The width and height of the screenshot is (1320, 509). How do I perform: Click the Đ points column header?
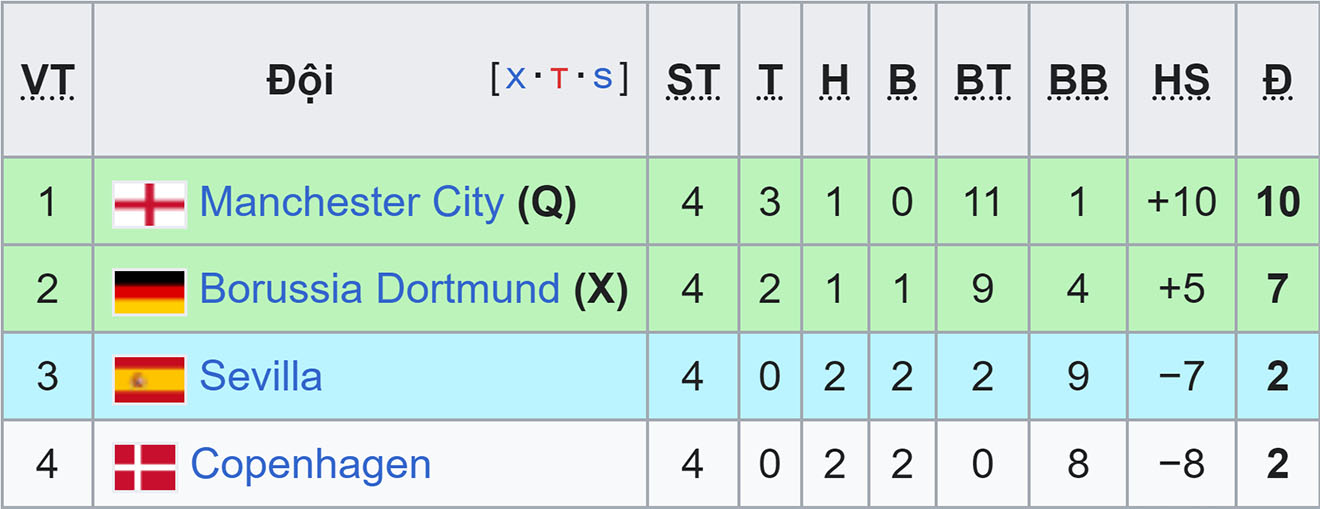pos(1277,81)
